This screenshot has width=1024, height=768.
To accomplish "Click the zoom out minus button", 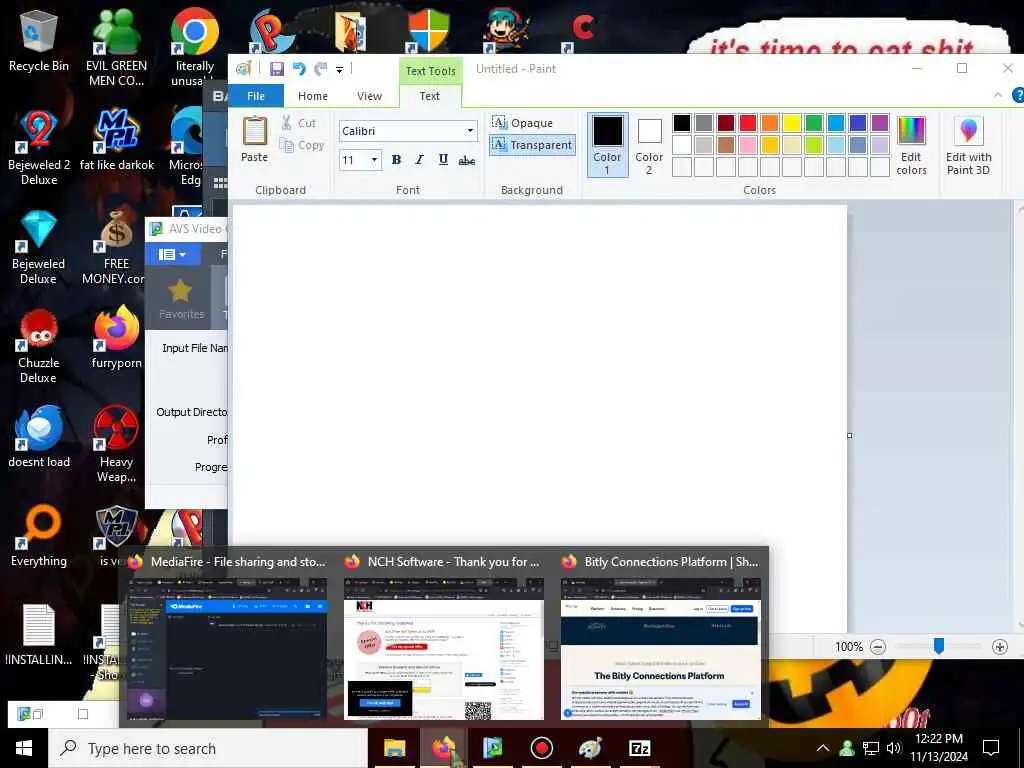I will click(x=878, y=647).
